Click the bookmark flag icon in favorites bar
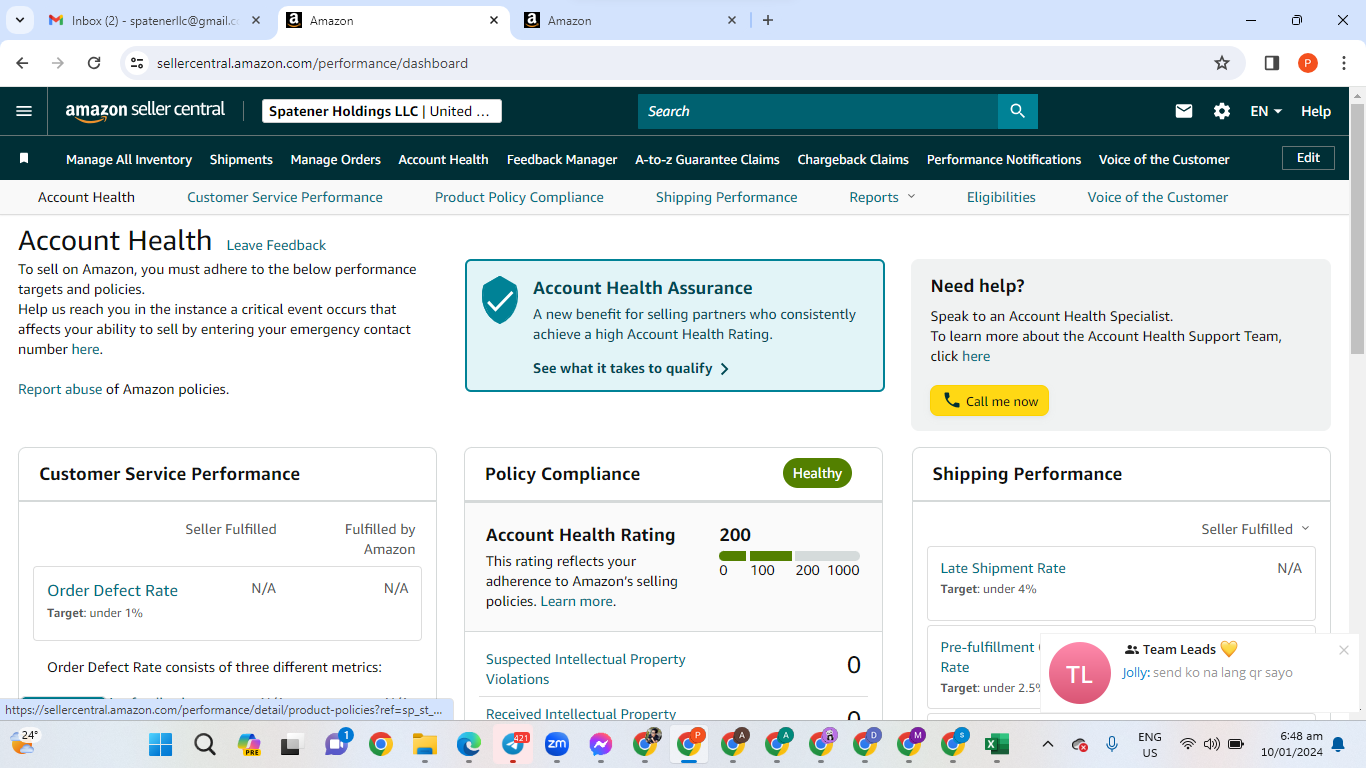This screenshot has width=1366, height=768. [x=24, y=159]
